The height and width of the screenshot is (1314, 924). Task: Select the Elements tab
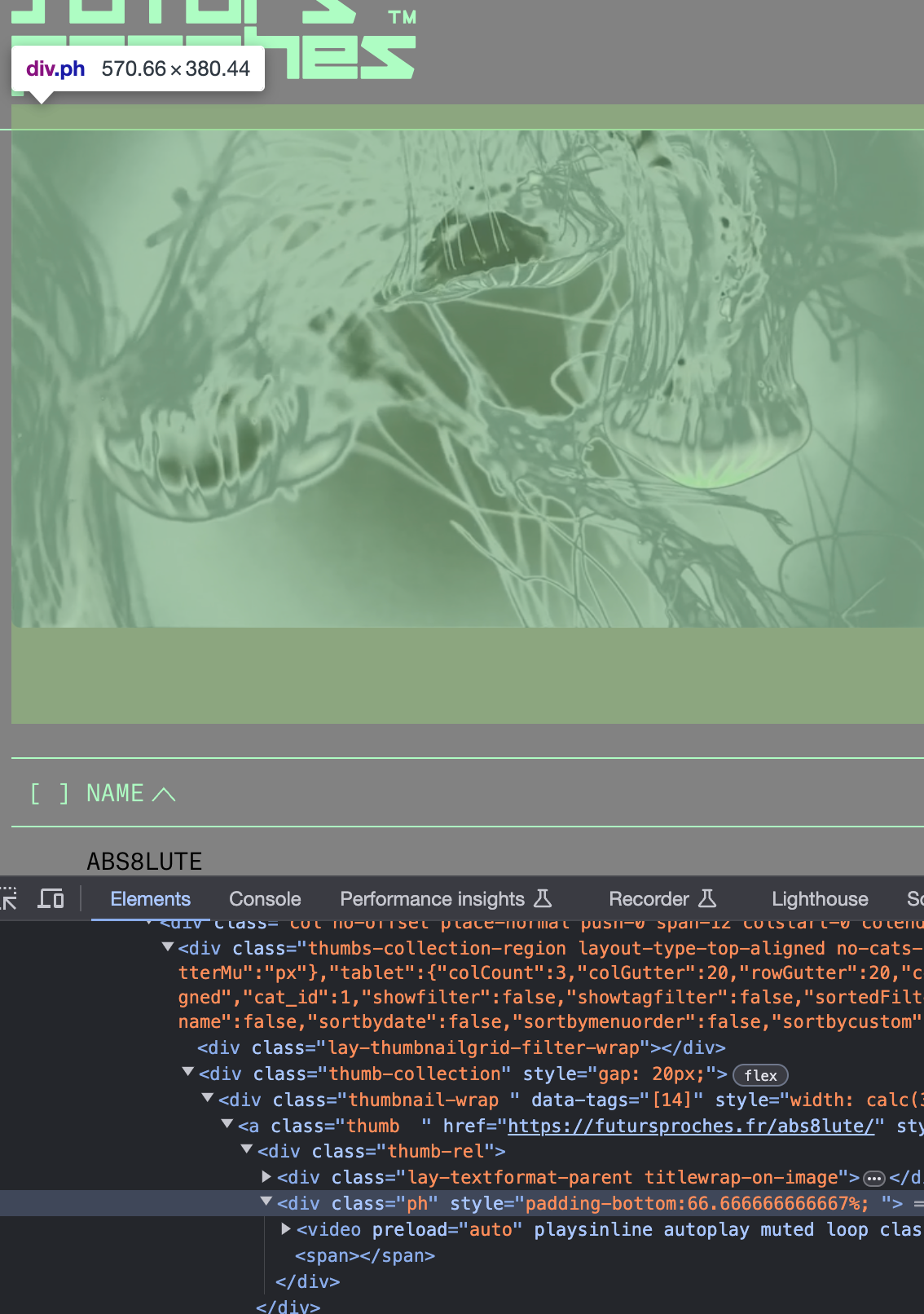[150, 899]
